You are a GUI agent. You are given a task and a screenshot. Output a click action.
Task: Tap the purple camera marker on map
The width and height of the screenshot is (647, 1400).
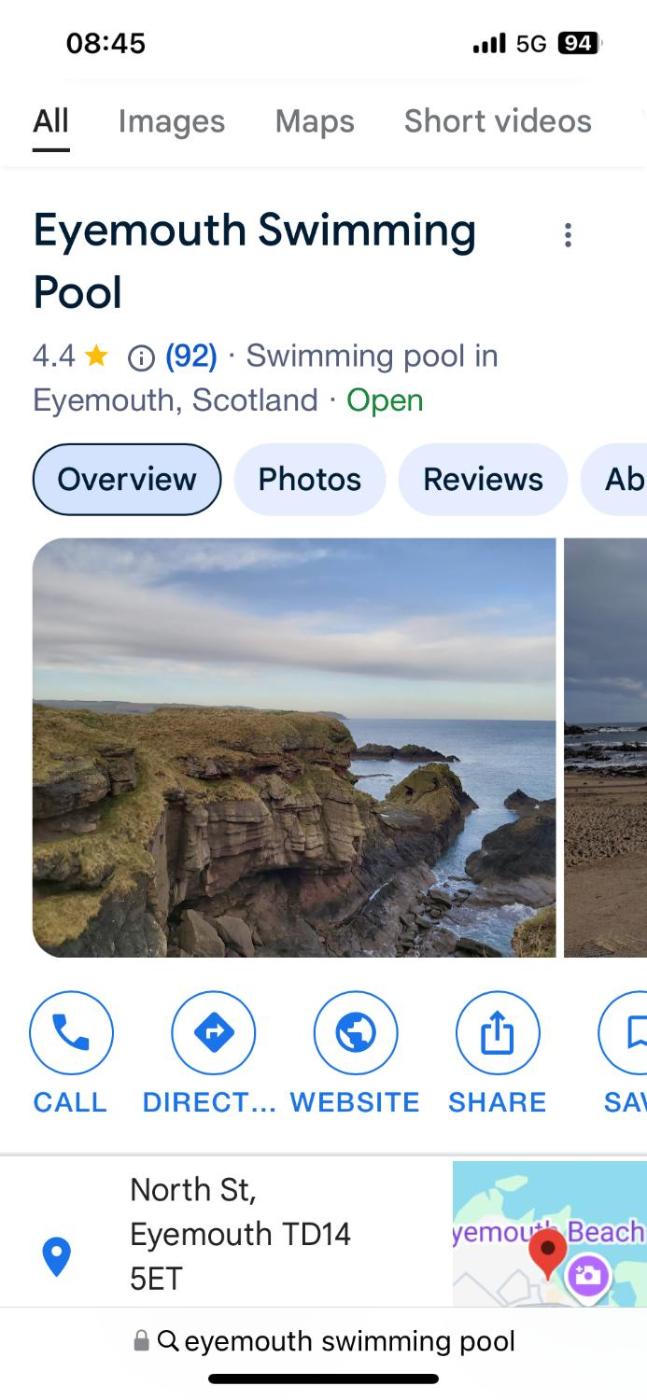tap(588, 1276)
